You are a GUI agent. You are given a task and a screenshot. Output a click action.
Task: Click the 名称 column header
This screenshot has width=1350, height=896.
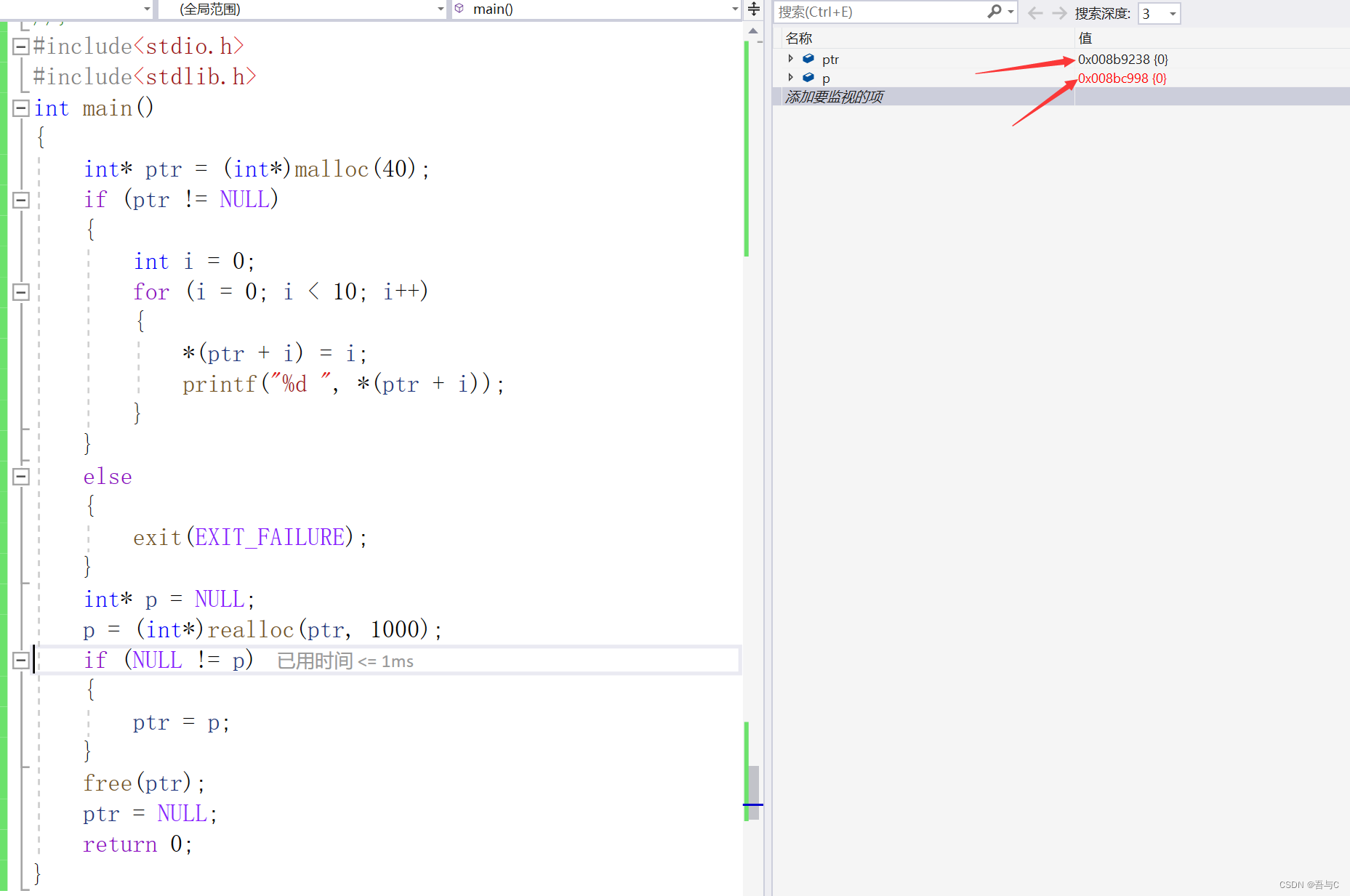(x=799, y=39)
